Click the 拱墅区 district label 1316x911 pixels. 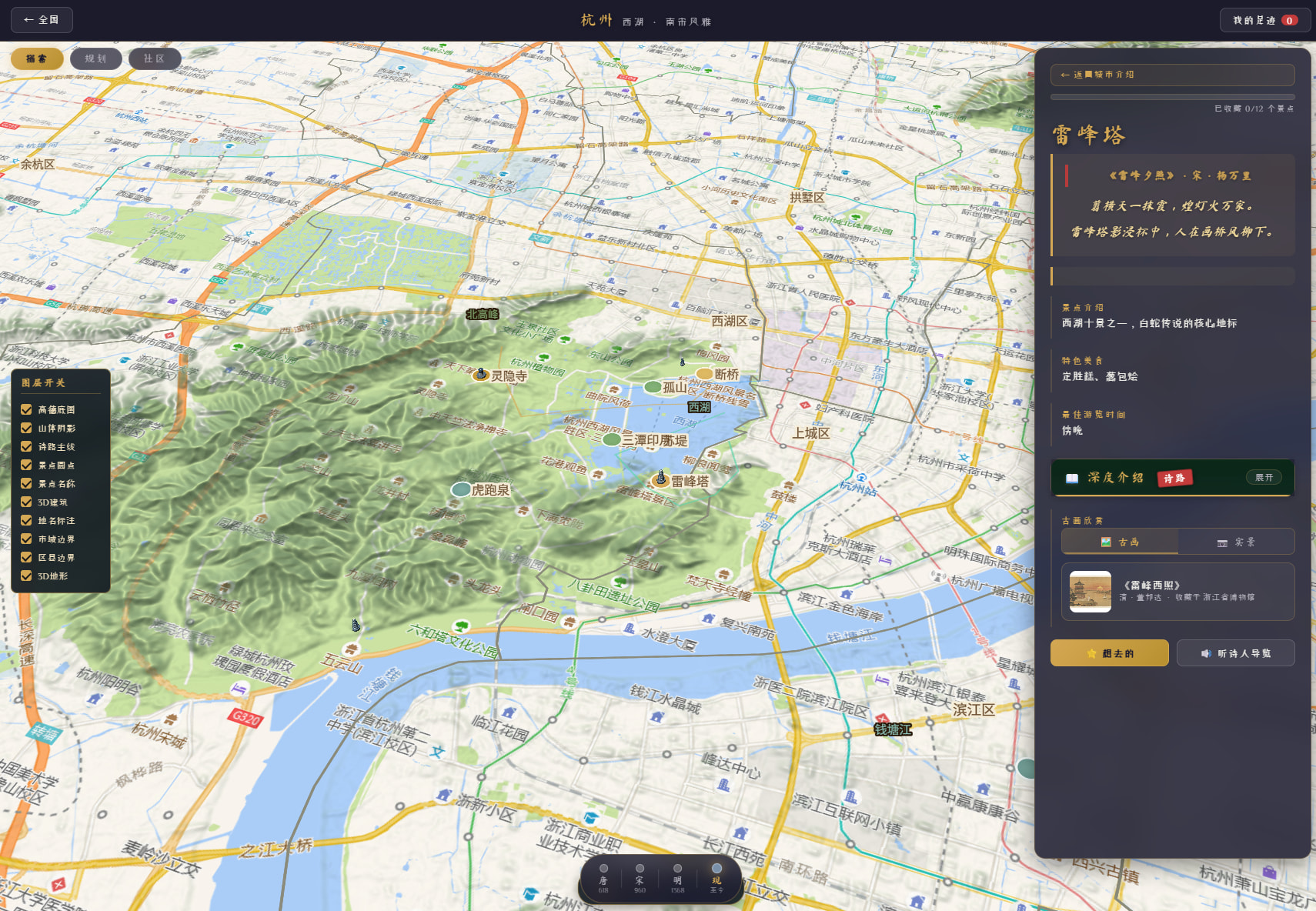pos(807,198)
